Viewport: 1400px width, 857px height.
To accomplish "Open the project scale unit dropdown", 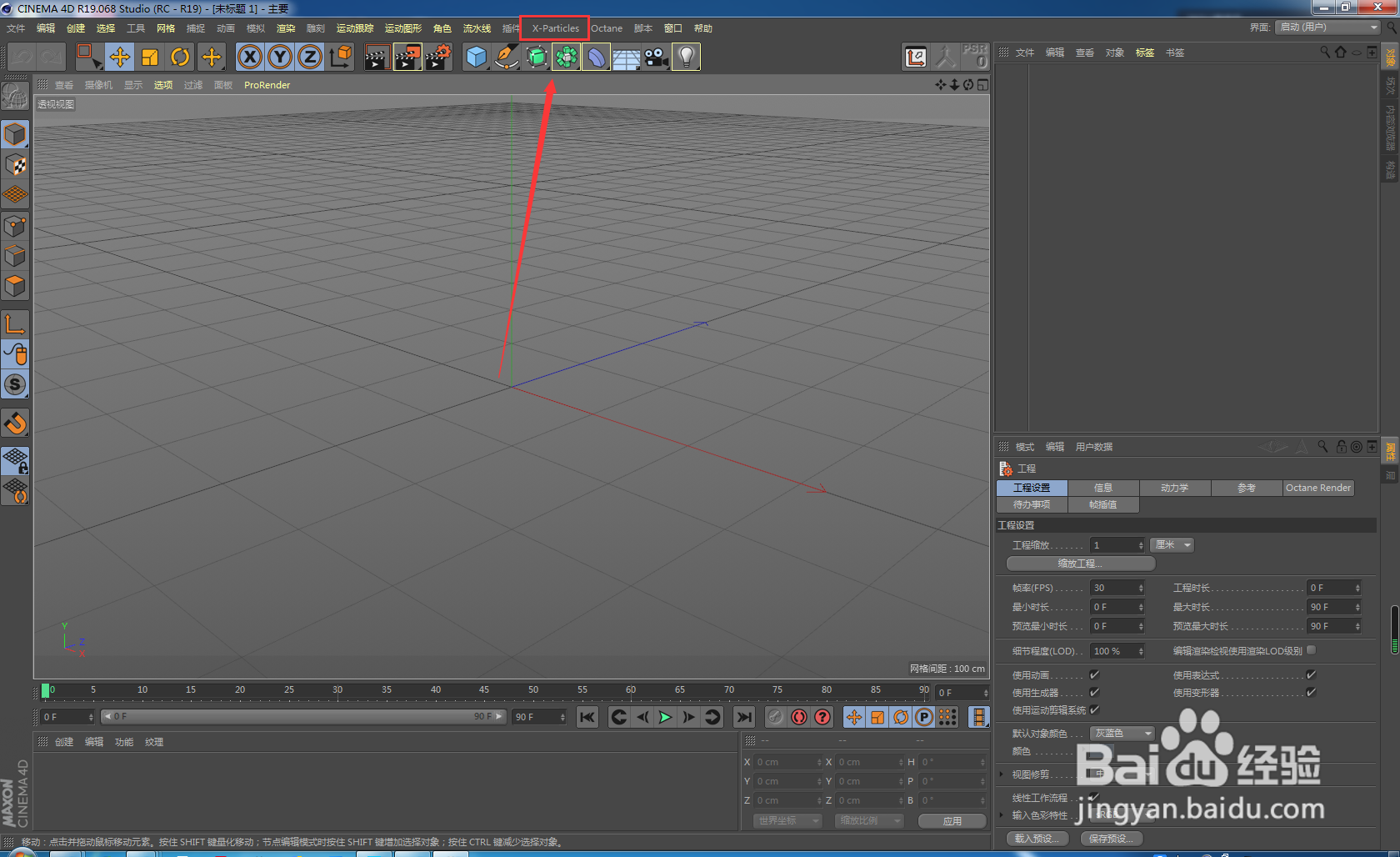I will click(x=1172, y=544).
